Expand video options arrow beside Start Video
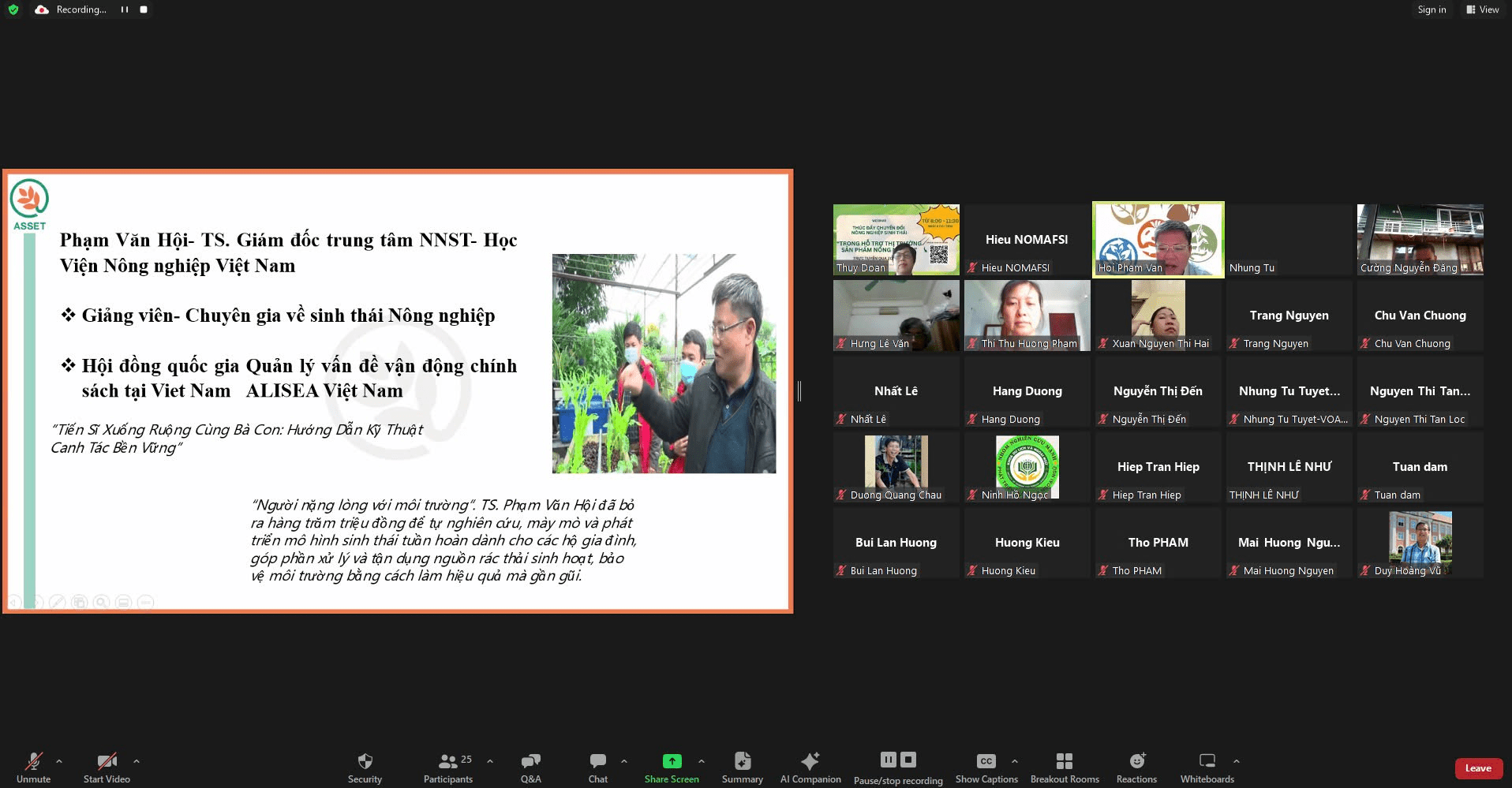This screenshot has width=1512, height=788. tap(137, 761)
